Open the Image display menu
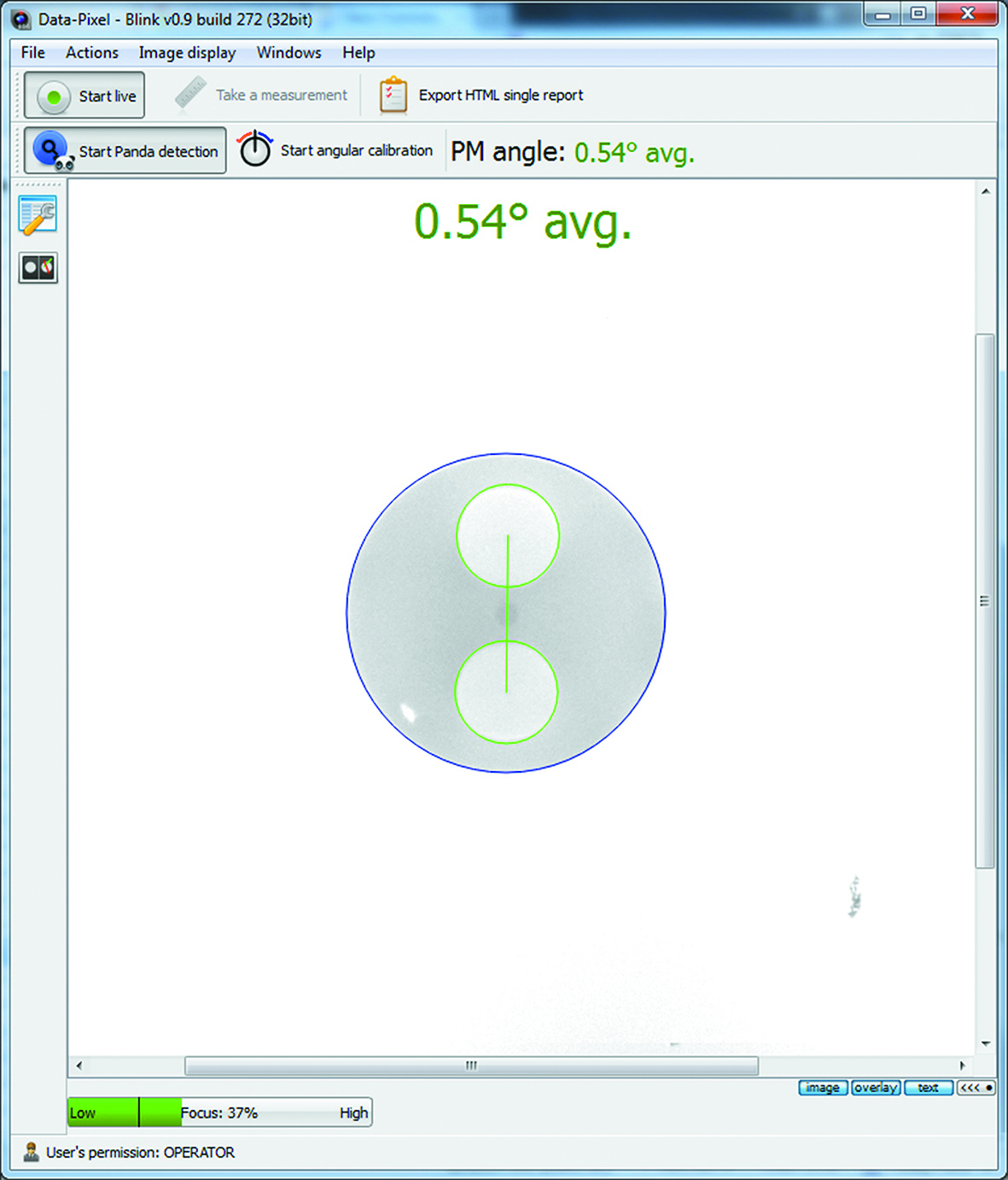 click(x=187, y=53)
